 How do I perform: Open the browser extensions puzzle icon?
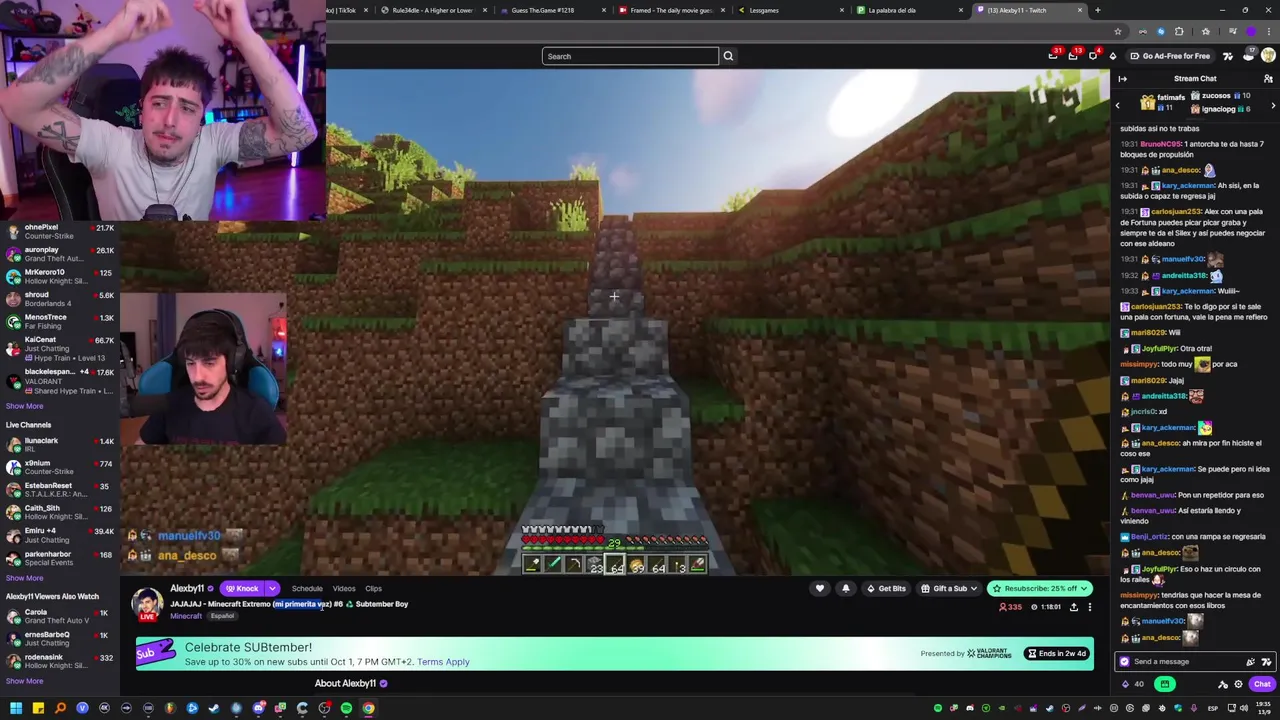[x=1179, y=31]
